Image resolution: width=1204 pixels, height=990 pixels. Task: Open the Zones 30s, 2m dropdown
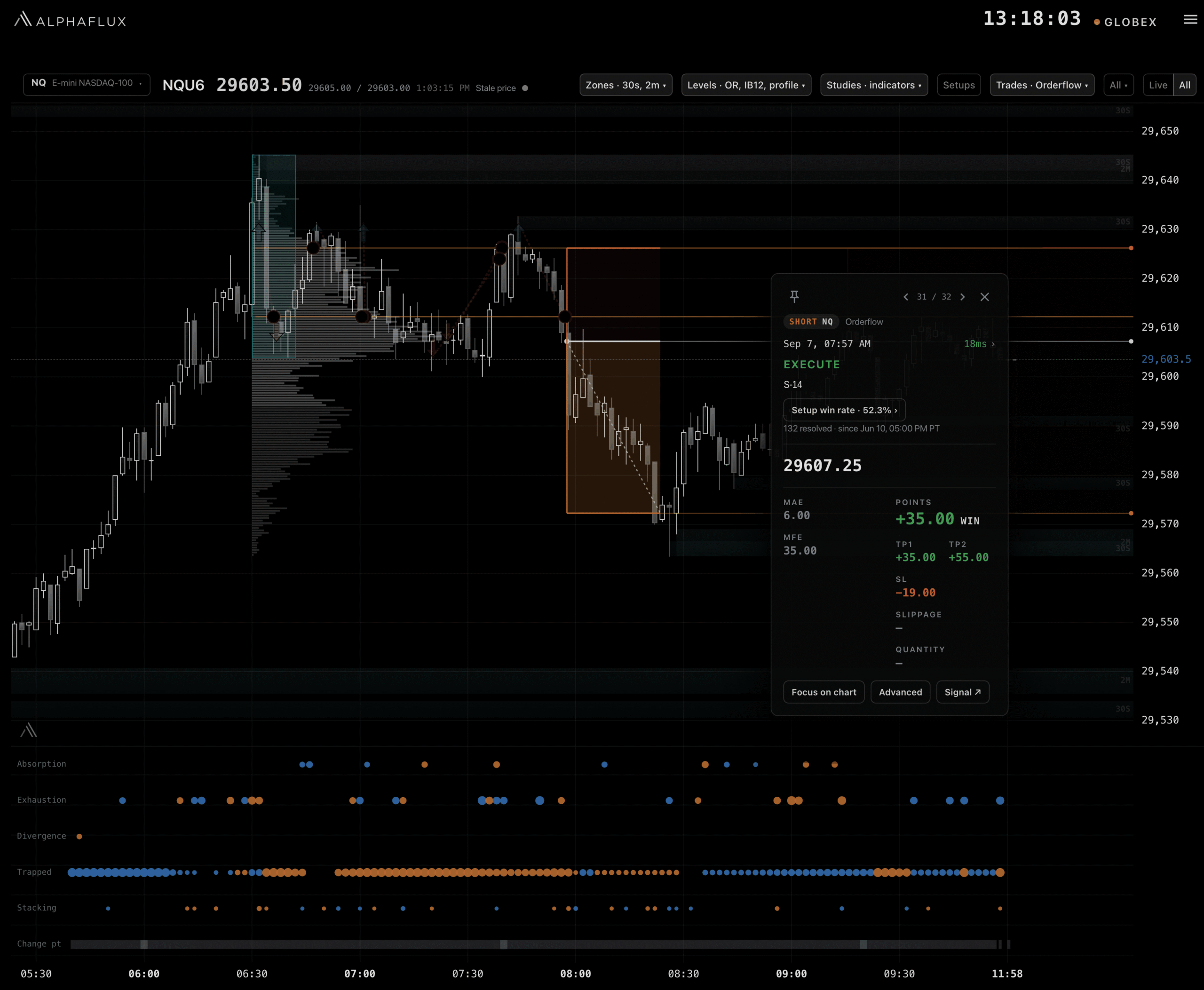(x=626, y=85)
